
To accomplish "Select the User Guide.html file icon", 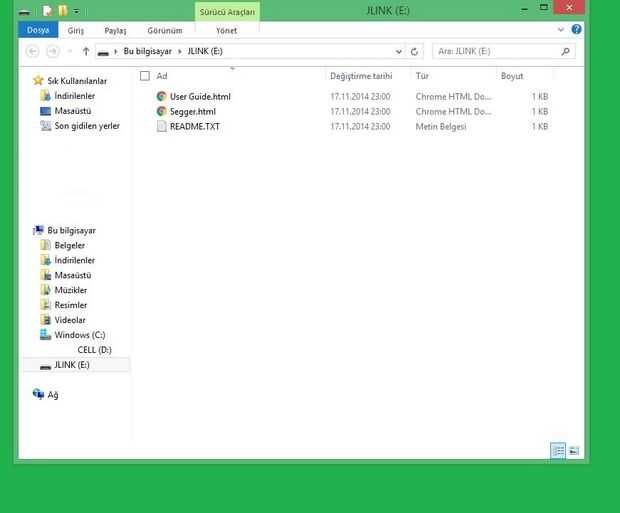I will pyautogui.click(x=161, y=97).
